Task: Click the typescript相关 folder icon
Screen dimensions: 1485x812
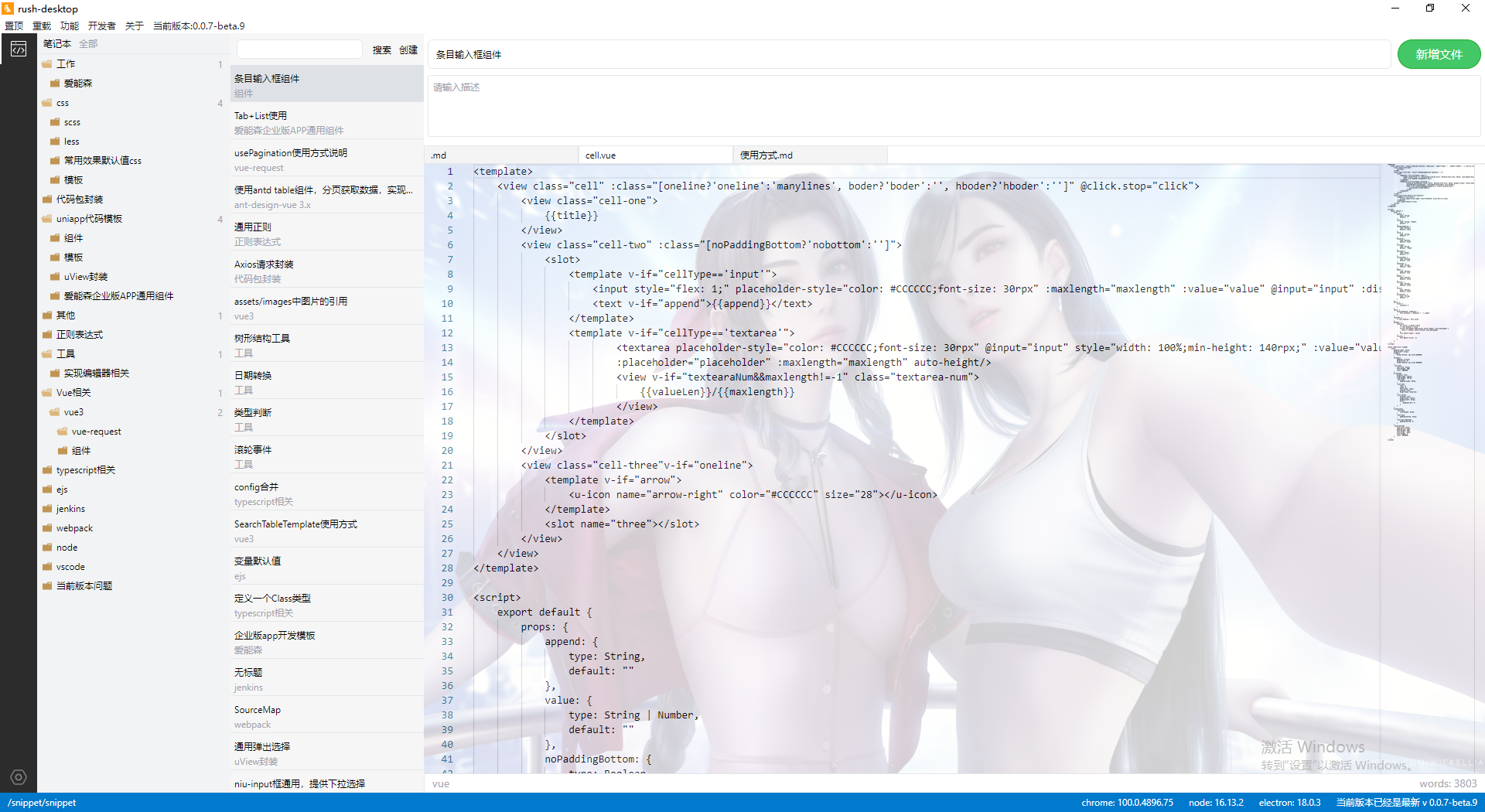Action: point(47,470)
